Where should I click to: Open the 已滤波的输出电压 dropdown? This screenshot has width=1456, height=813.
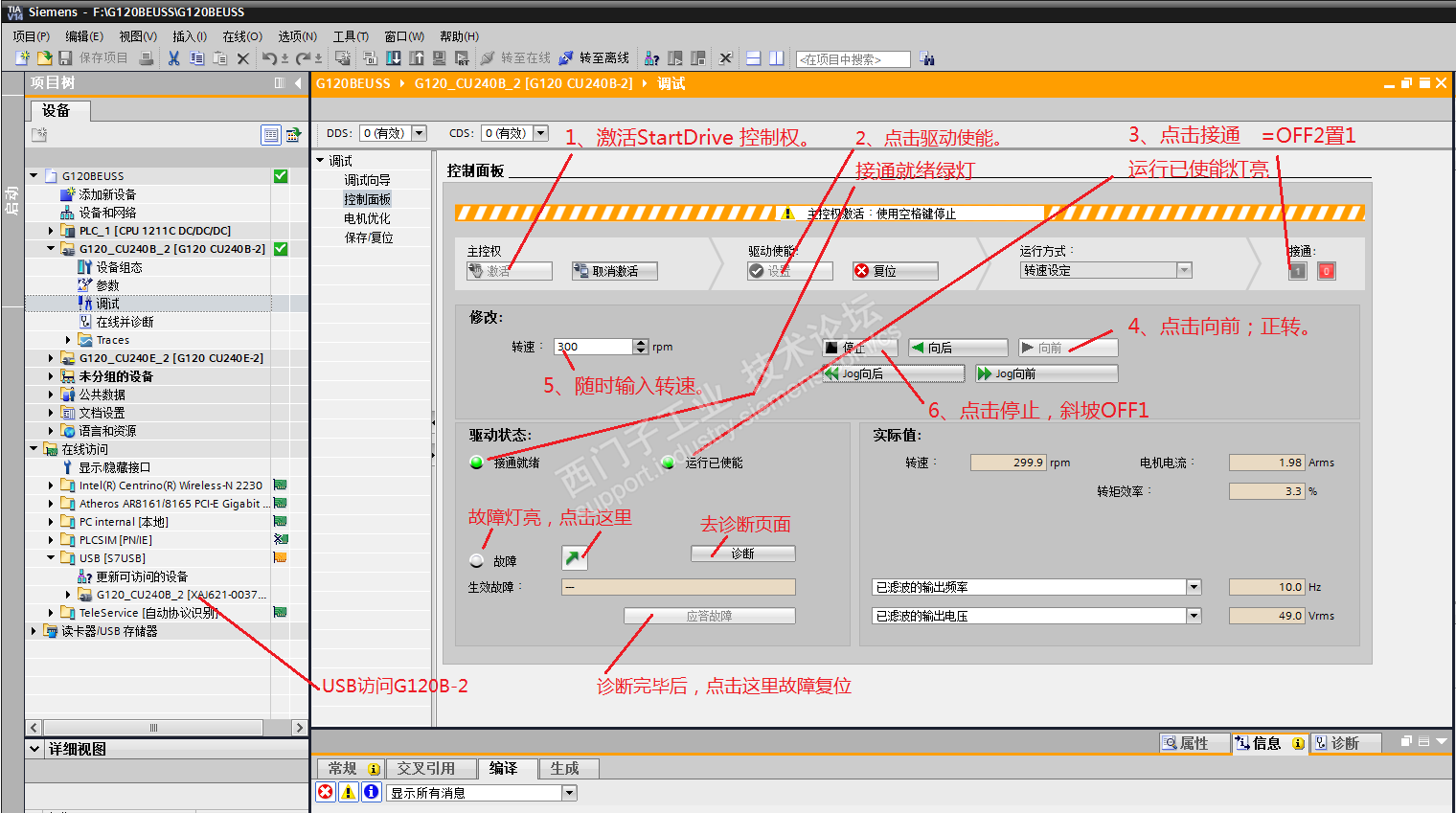1194,616
